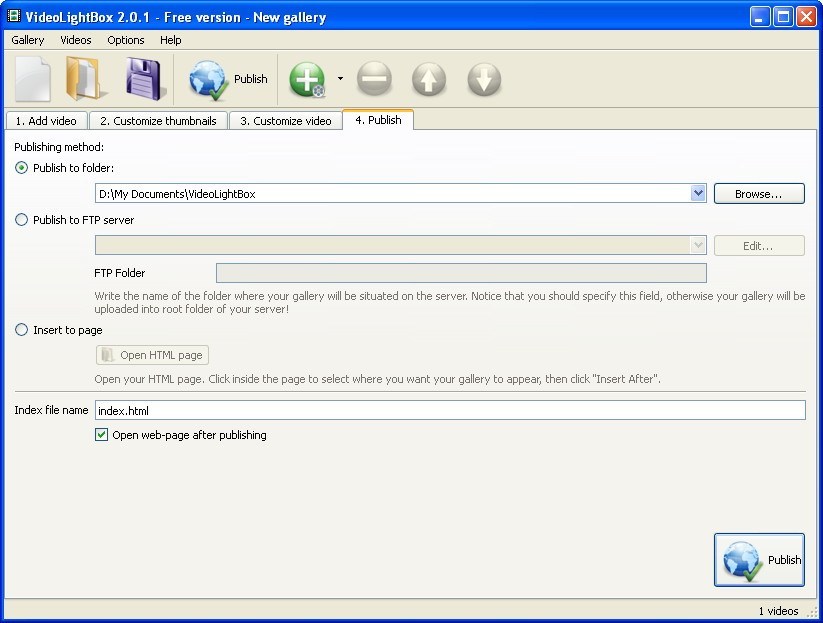This screenshot has height=623, width=823.
Task: Expand the add video dropdown arrow
Action: click(340, 79)
